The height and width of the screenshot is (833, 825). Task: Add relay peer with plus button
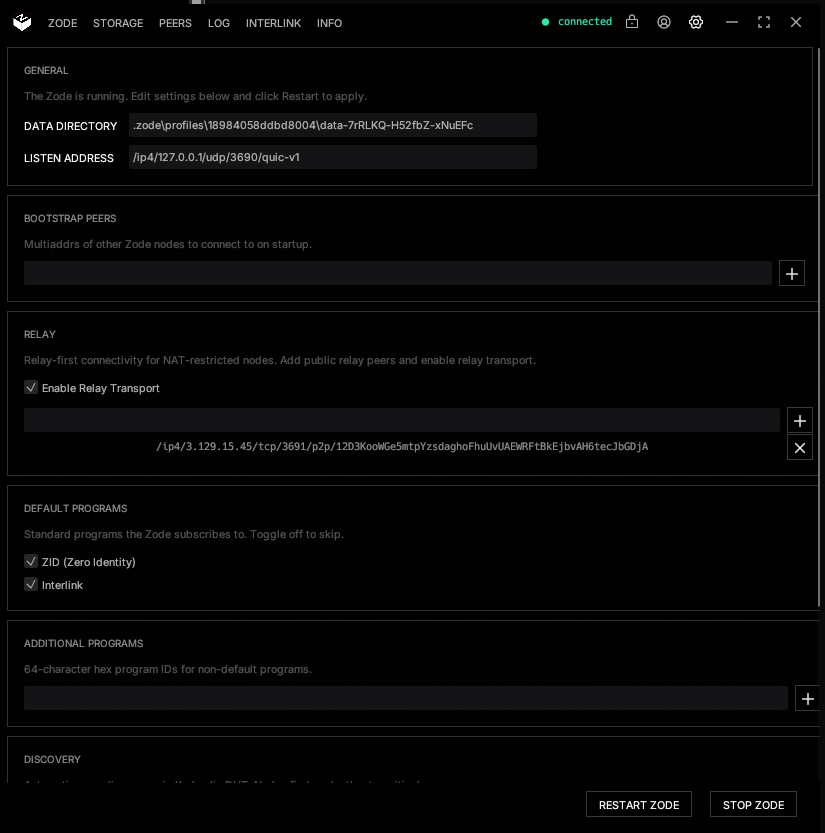point(800,421)
